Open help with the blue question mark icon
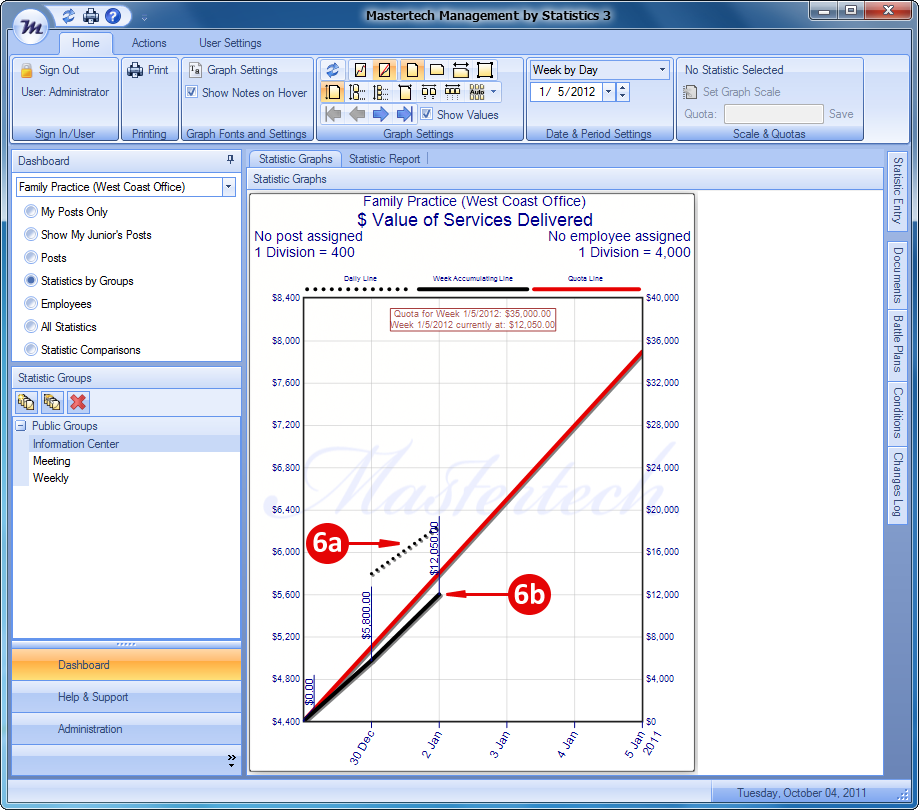 (113, 16)
